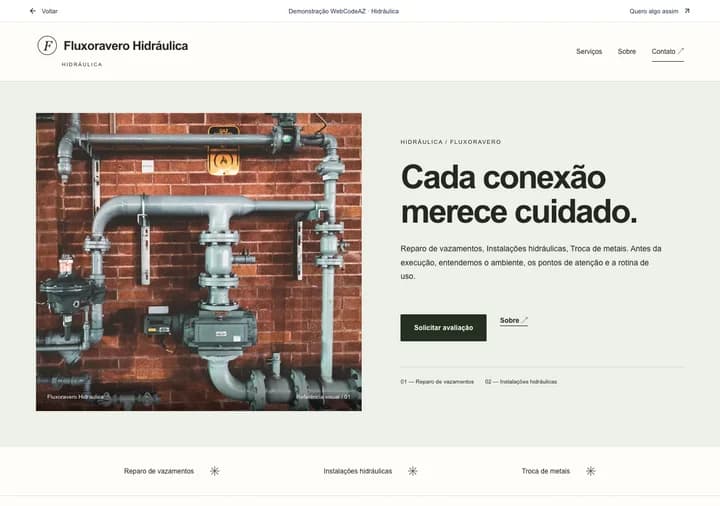Click Reparo de vazamentos in the bottom strip
720x506 pixels.
coord(159,471)
